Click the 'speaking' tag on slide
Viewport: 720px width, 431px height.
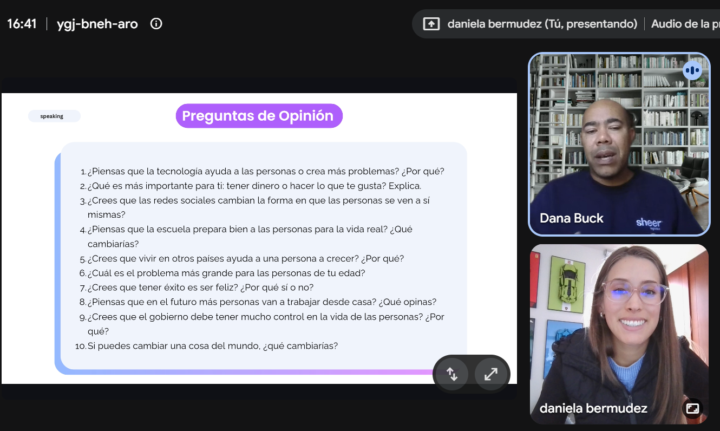[54, 116]
